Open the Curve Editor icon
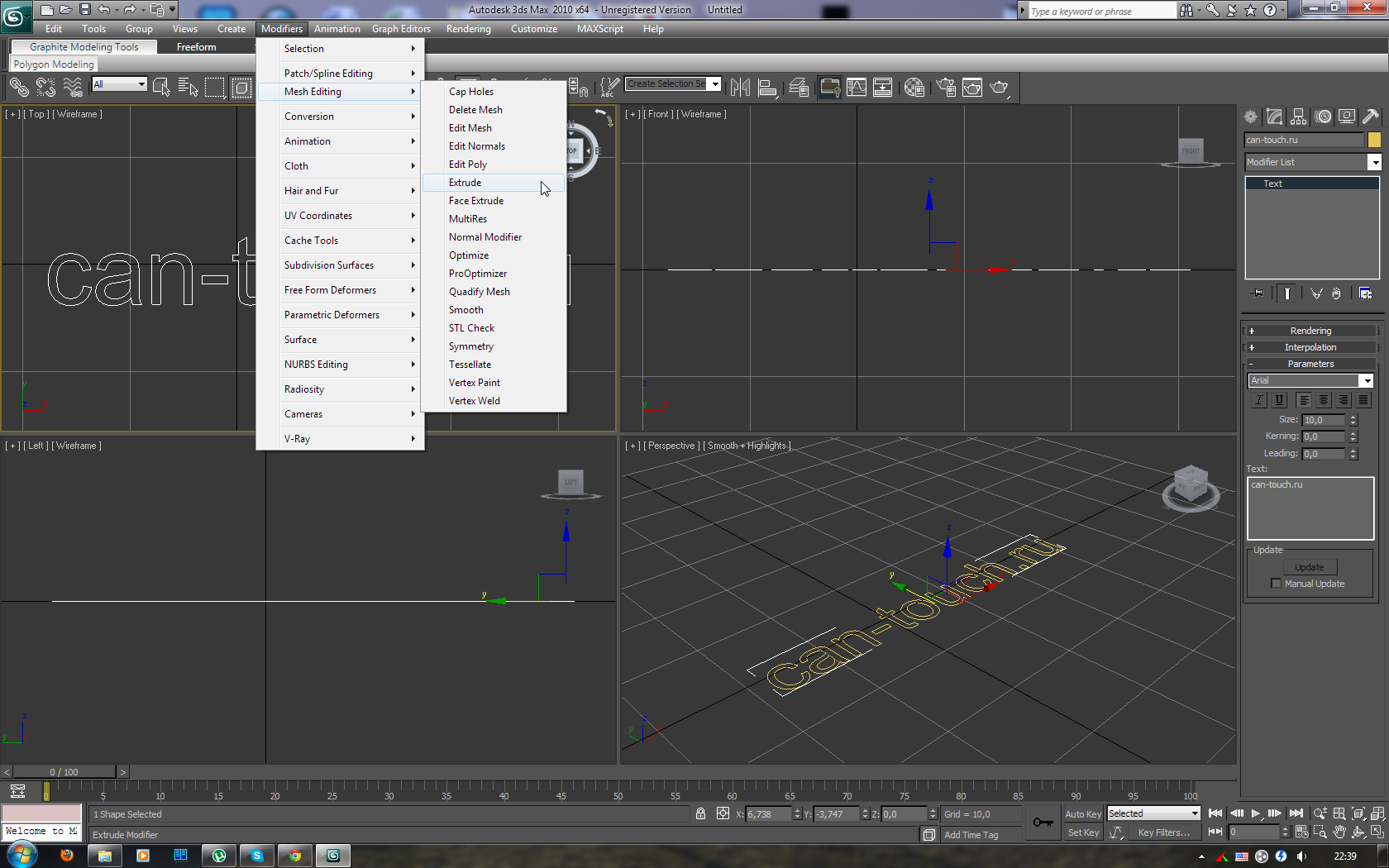 (x=857, y=87)
